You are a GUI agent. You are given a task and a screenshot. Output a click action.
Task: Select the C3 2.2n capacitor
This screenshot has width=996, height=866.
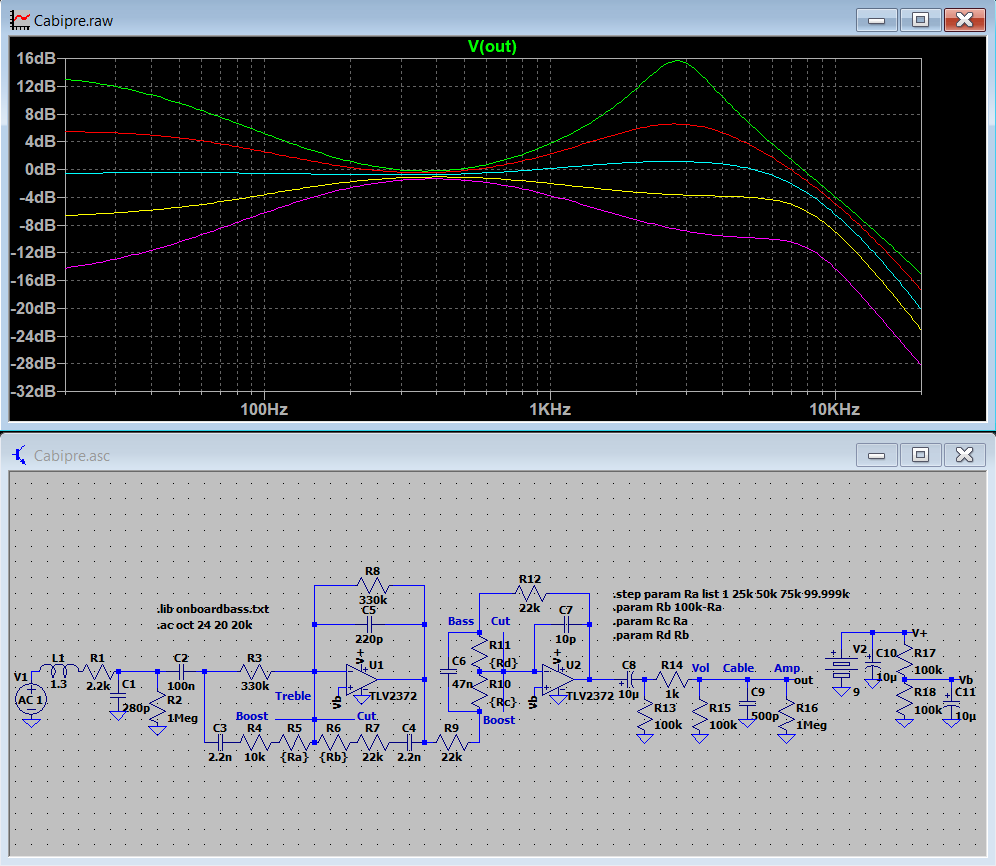(220, 741)
